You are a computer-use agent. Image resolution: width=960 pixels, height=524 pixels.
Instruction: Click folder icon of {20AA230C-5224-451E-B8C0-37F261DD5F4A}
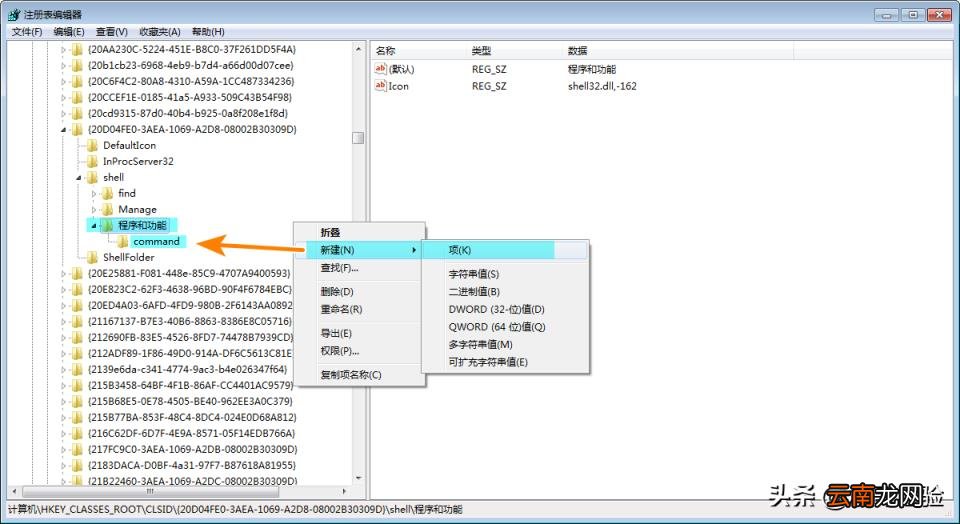pyautogui.click(x=77, y=50)
